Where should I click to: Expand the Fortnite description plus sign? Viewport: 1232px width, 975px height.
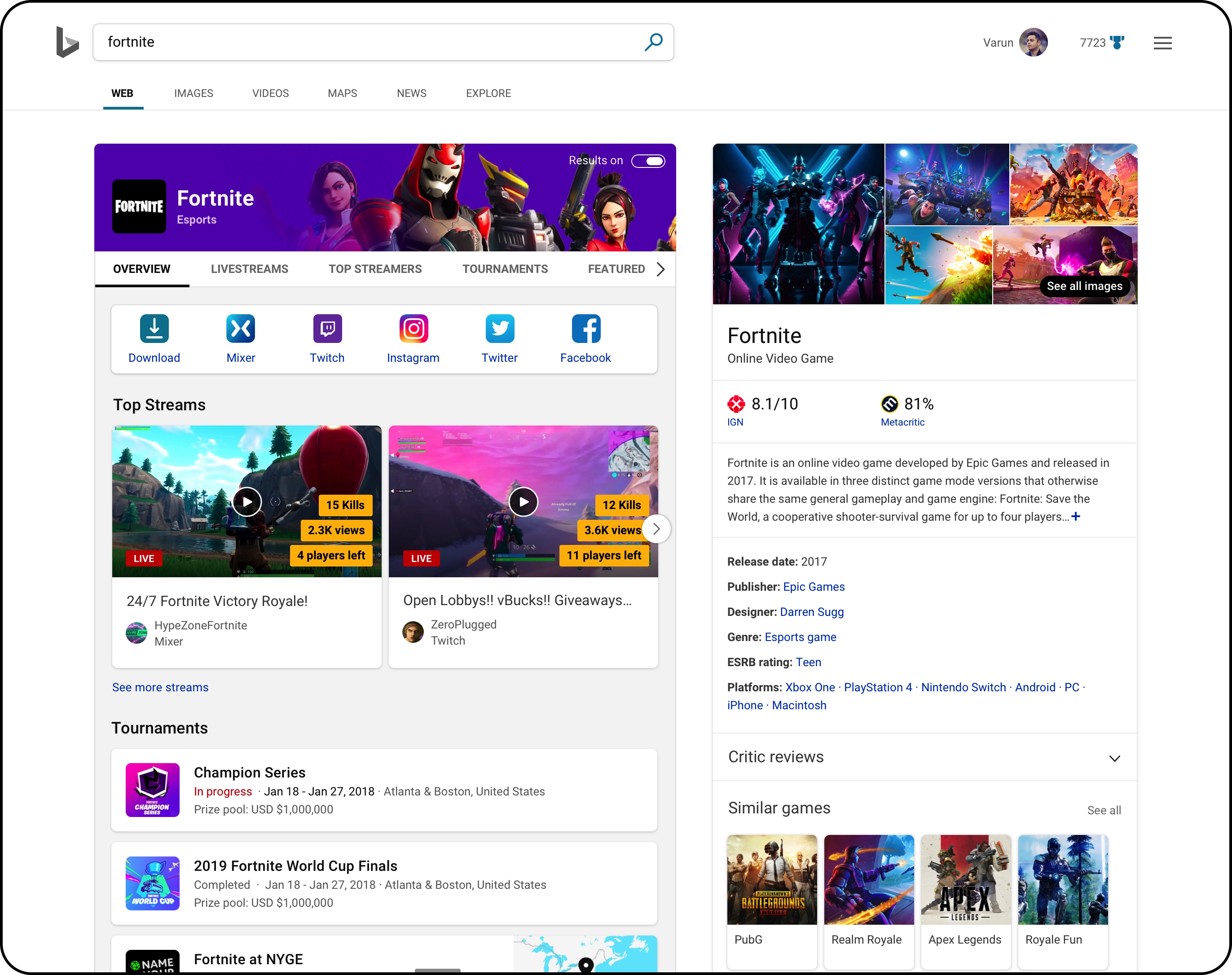pyautogui.click(x=1076, y=516)
